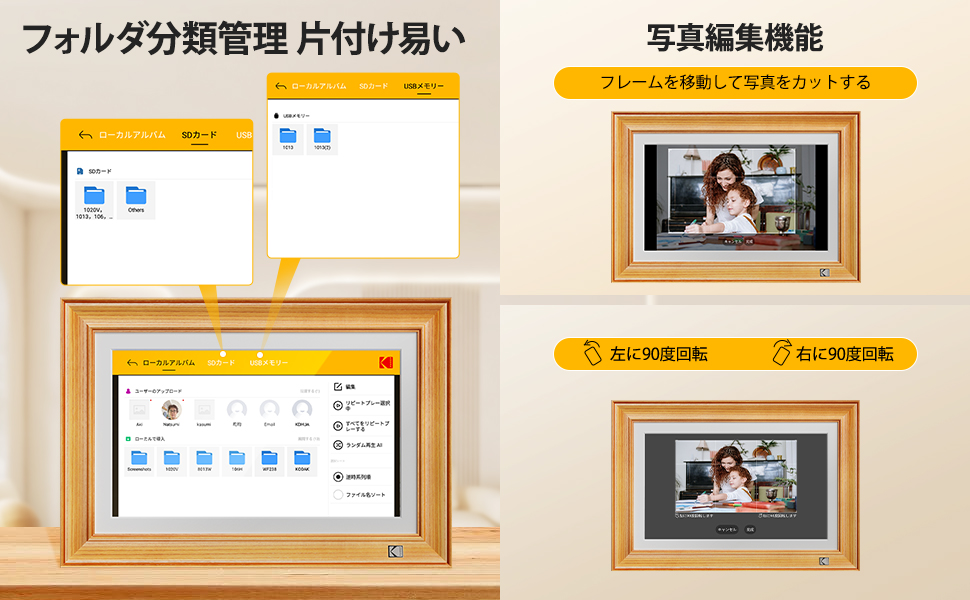This screenshot has height=600, width=970.
Task: Click manage link beside ユーザーのアップロード header
Action: (x=310, y=391)
